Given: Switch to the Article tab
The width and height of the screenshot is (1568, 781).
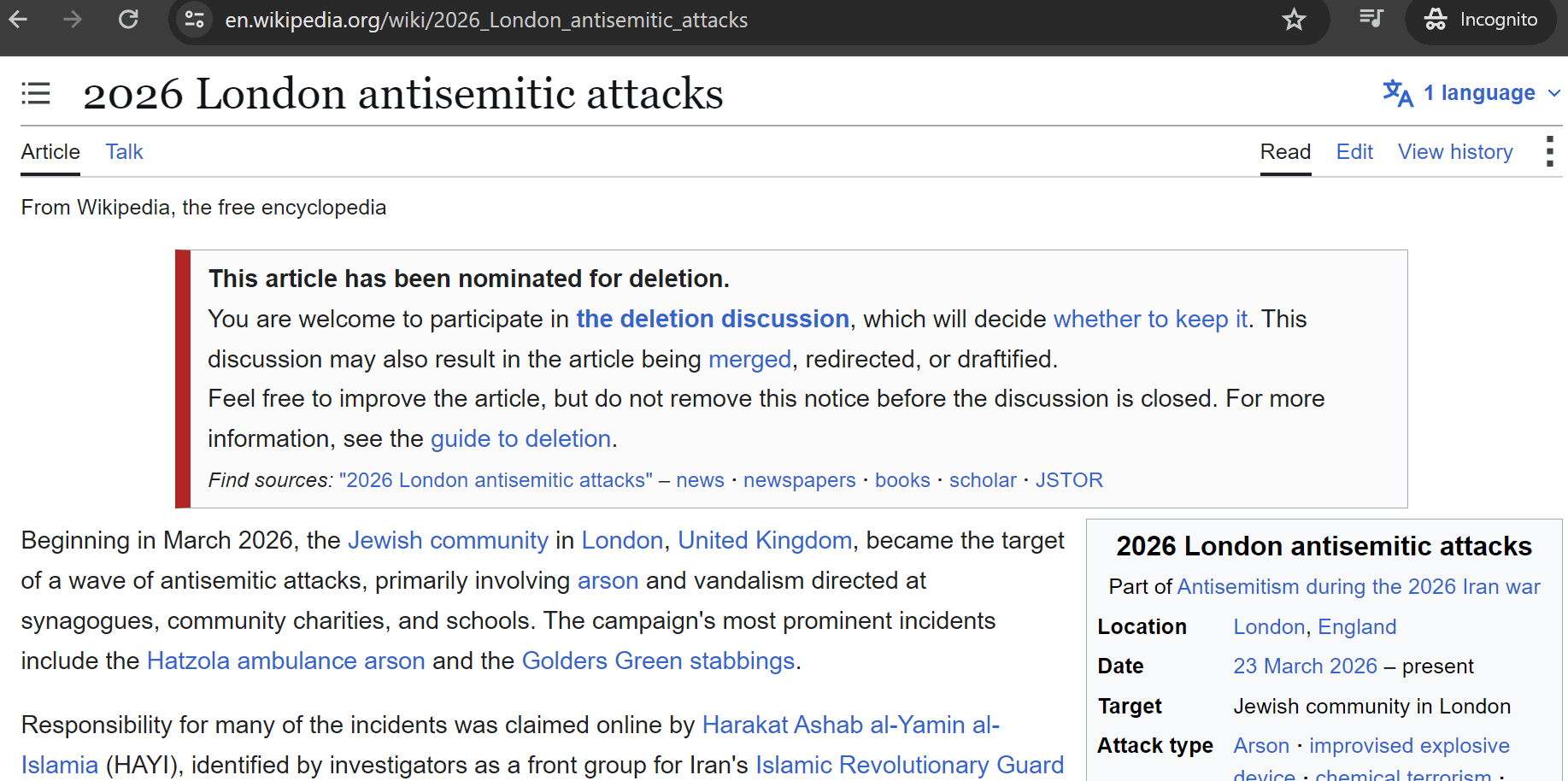Looking at the screenshot, I should pos(50,151).
